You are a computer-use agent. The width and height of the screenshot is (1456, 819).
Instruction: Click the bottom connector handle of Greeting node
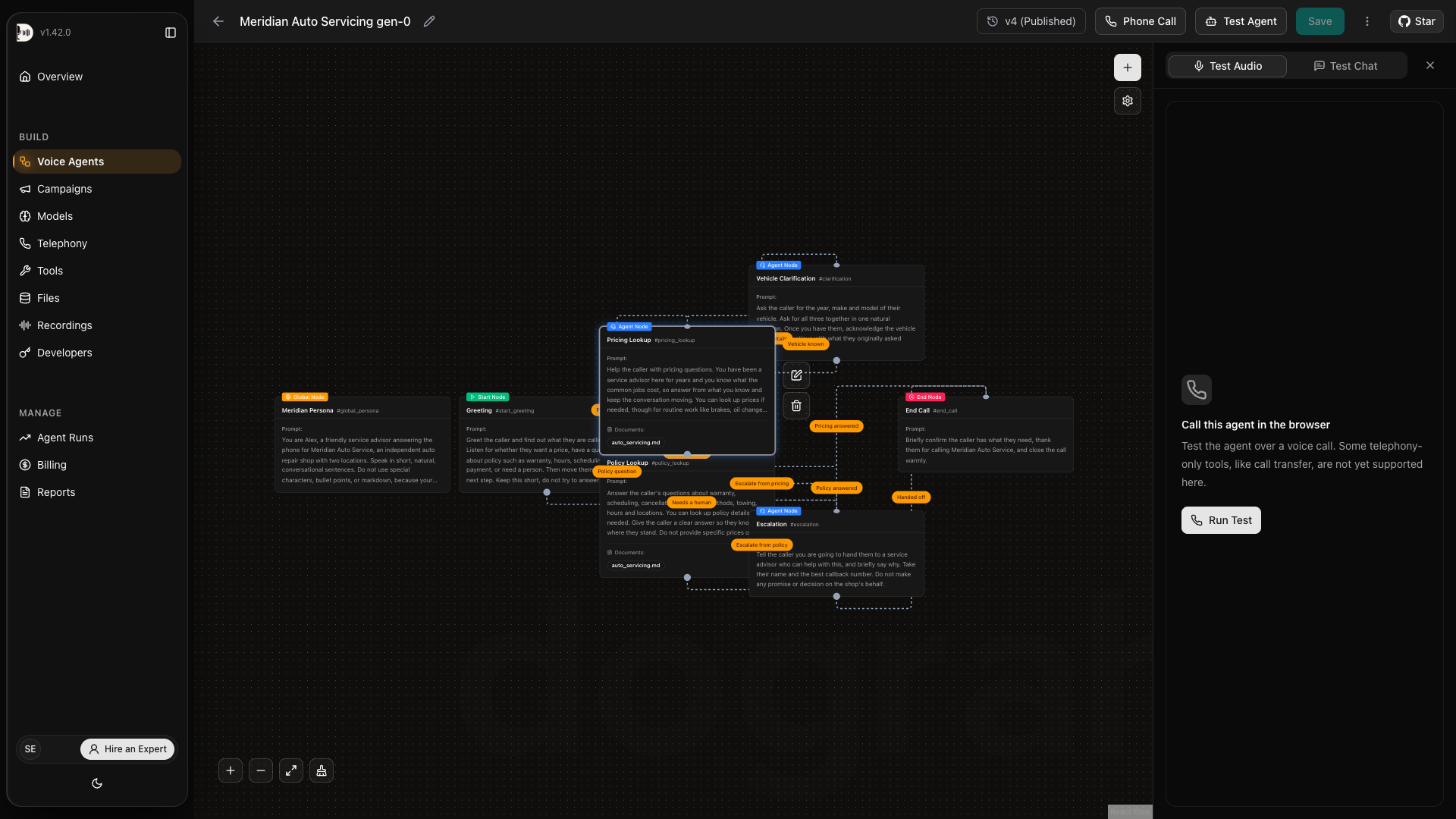coord(547,492)
